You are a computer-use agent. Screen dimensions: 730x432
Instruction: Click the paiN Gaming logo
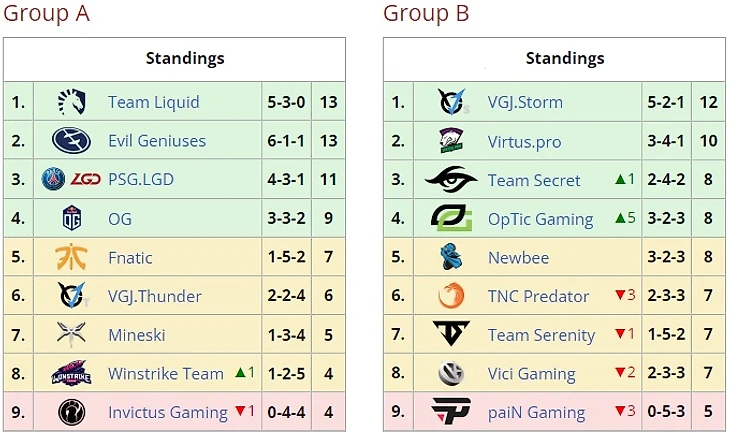pos(451,411)
